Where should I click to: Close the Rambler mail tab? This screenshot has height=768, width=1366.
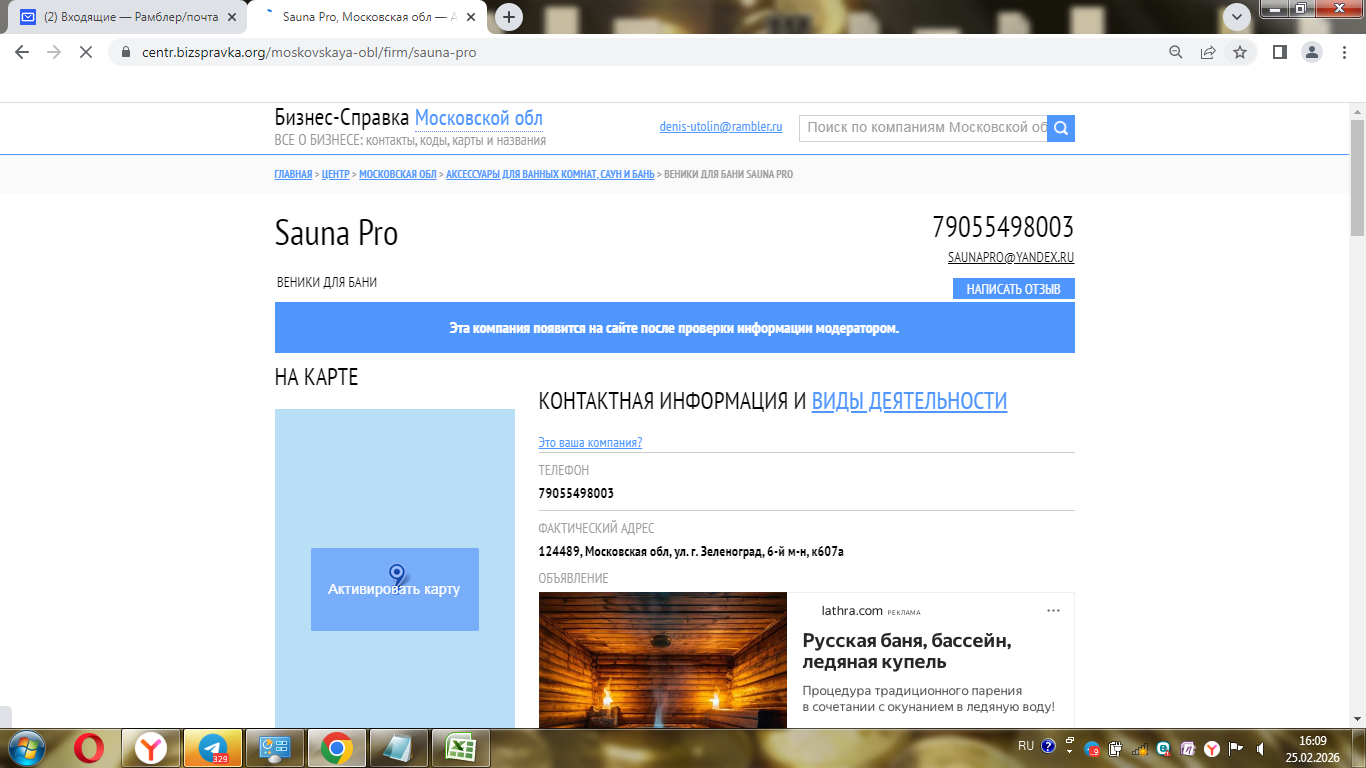[232, 17]
